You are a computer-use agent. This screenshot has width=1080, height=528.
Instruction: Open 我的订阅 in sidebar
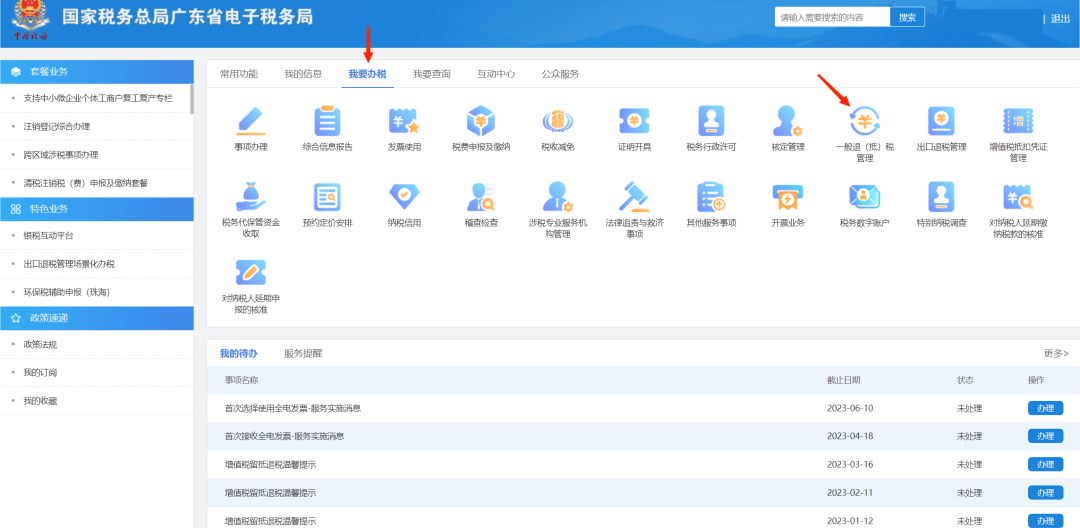pos(40,372)
